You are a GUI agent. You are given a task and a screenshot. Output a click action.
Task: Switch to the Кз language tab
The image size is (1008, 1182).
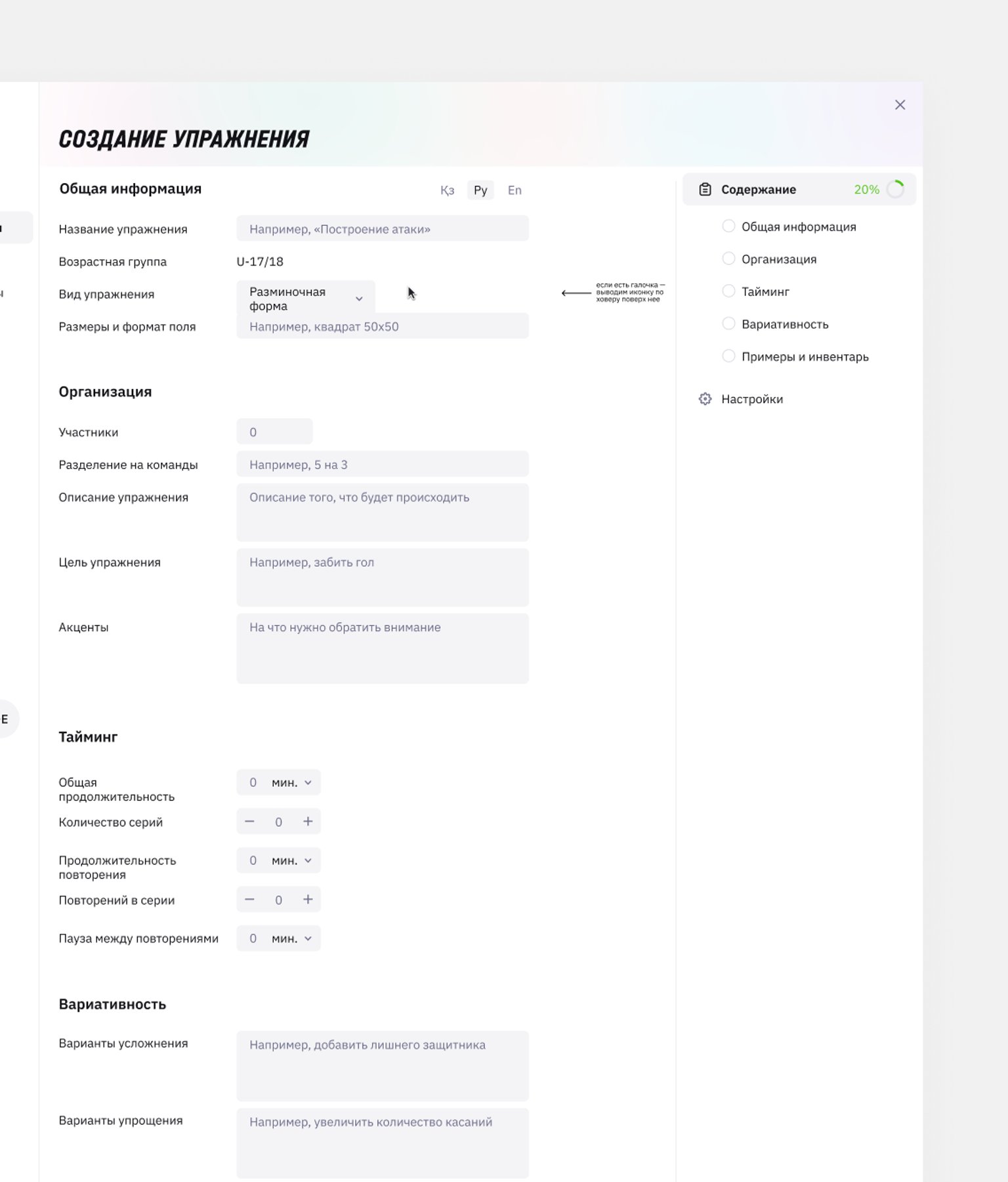(x=448, y=190)
